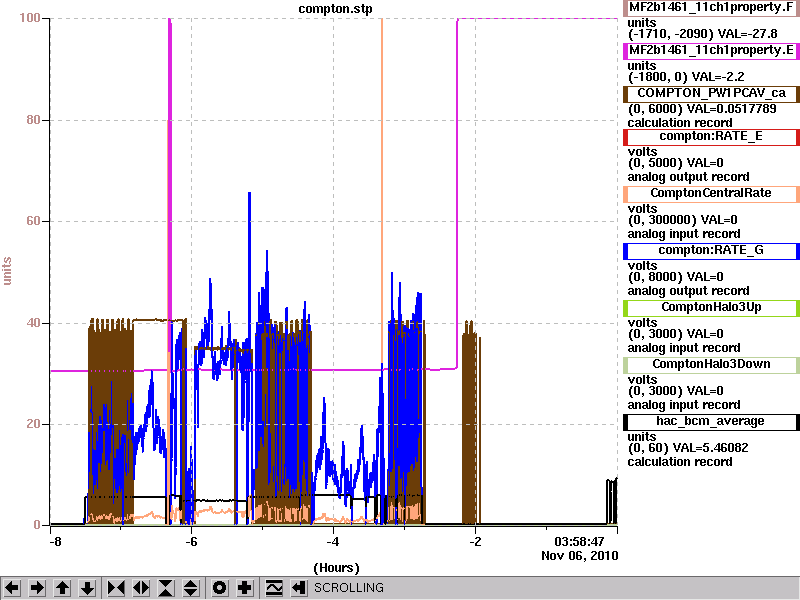Click the vertical zoom-out up-down triangles icon

191,588
